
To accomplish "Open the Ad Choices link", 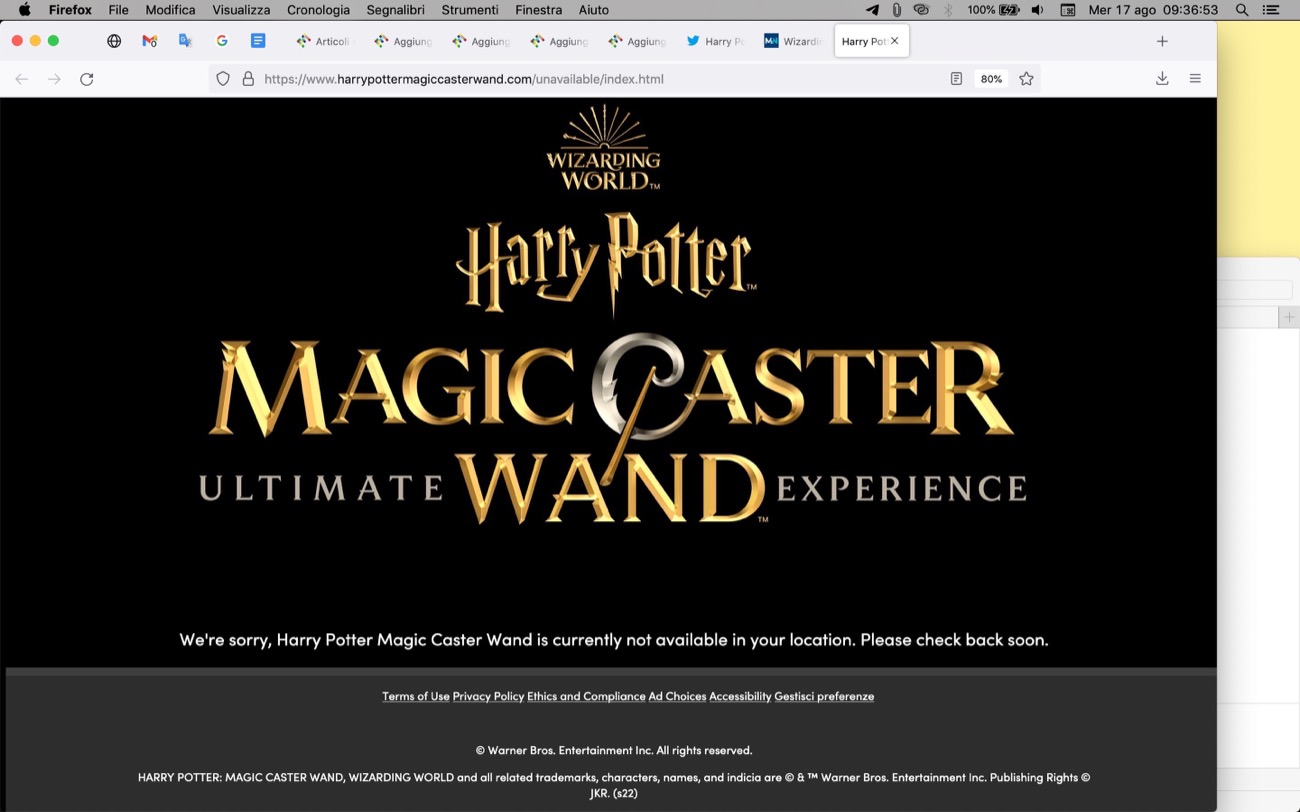I will 677,696.
